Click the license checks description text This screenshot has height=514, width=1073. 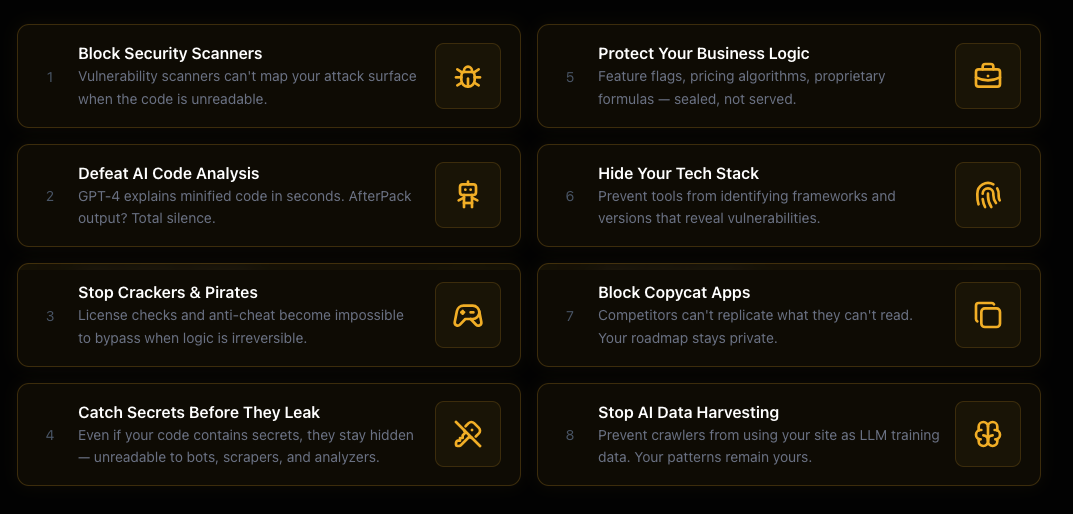coord(240,326)
